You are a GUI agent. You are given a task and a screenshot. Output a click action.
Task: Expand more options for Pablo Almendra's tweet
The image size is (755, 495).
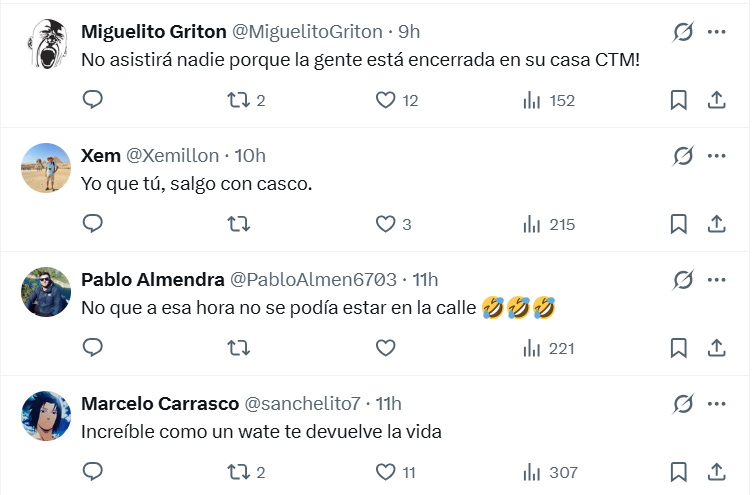[716, 280]
